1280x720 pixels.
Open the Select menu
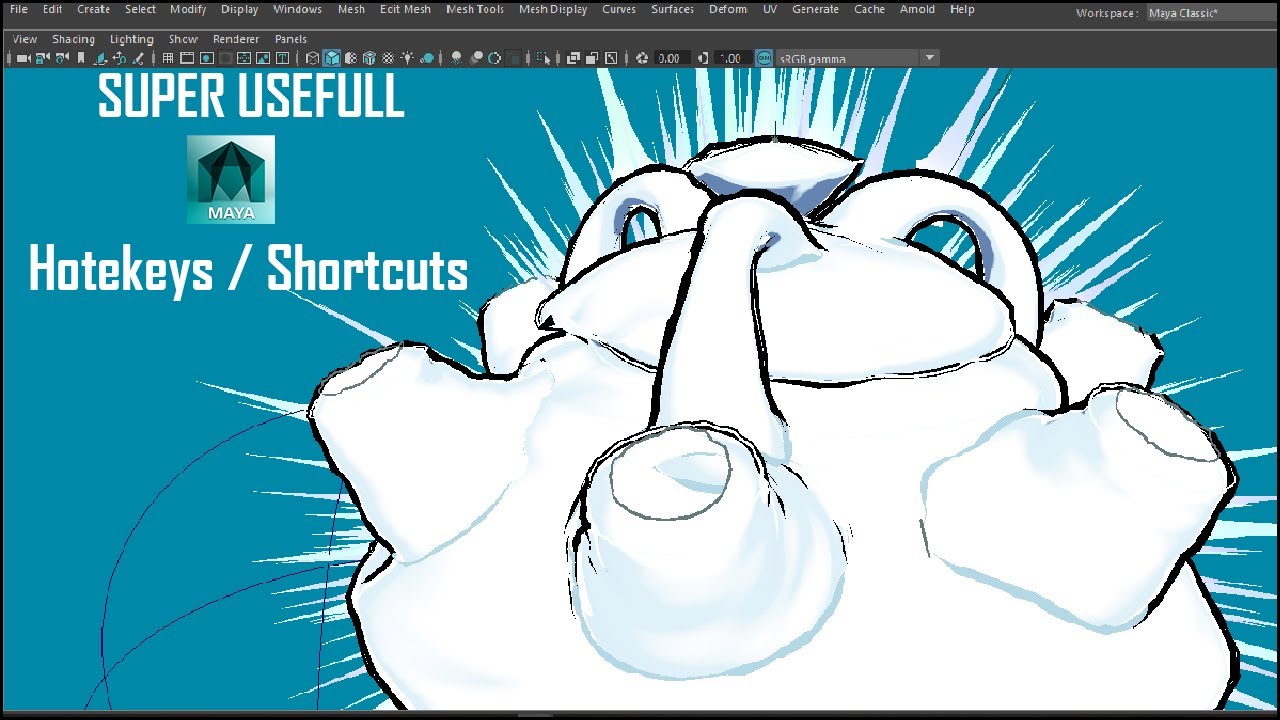click(x=140, y=9)
